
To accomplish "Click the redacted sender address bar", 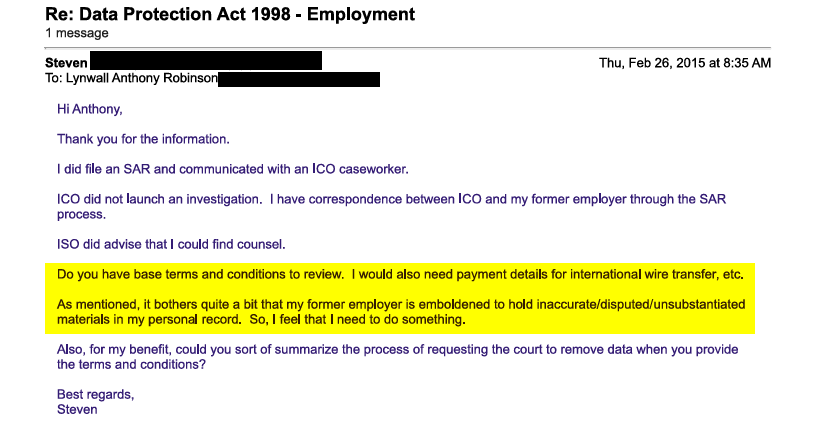I will [x=206, y=60].
